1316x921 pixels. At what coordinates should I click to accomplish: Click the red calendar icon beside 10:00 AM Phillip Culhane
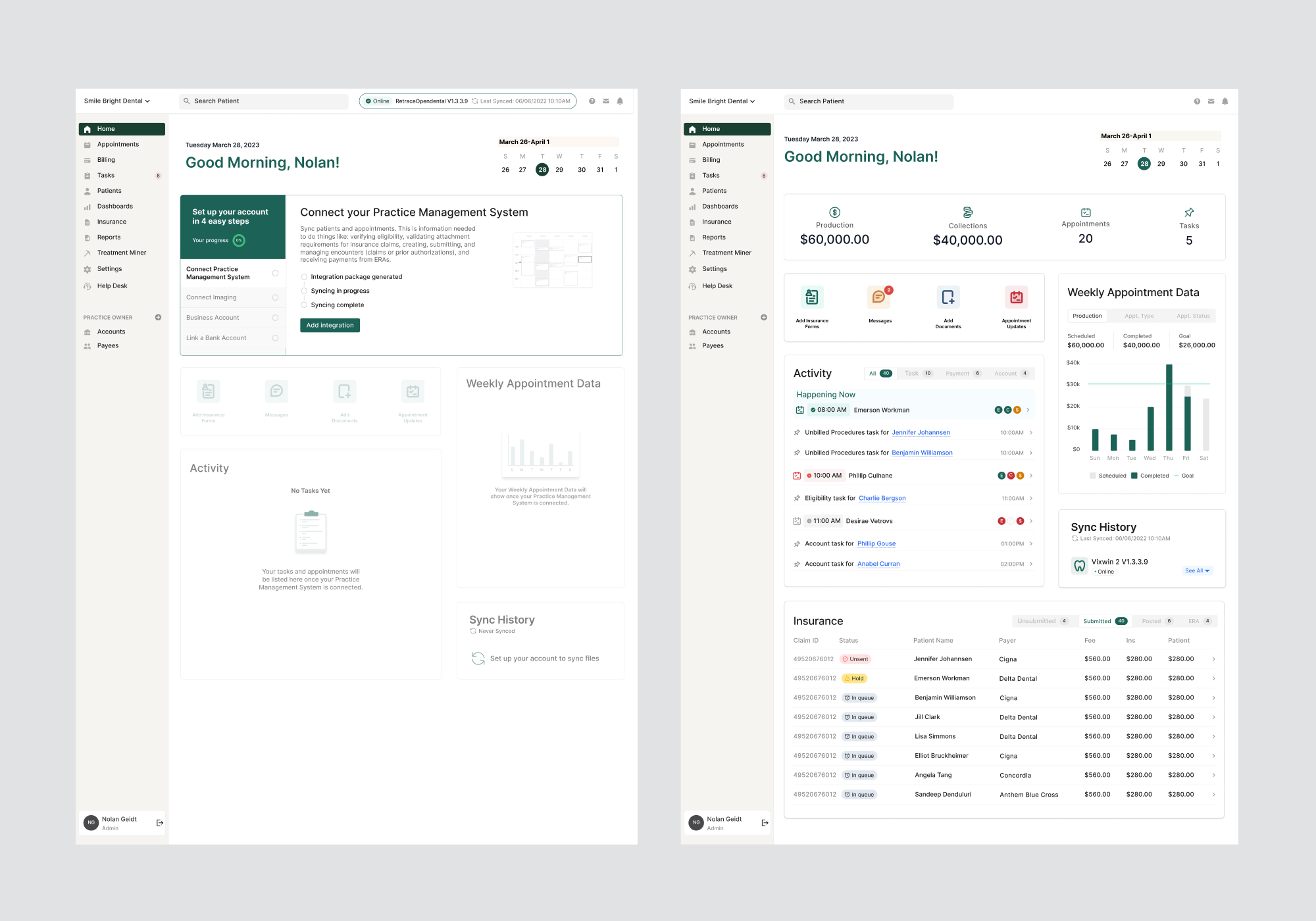pos(797,476)
